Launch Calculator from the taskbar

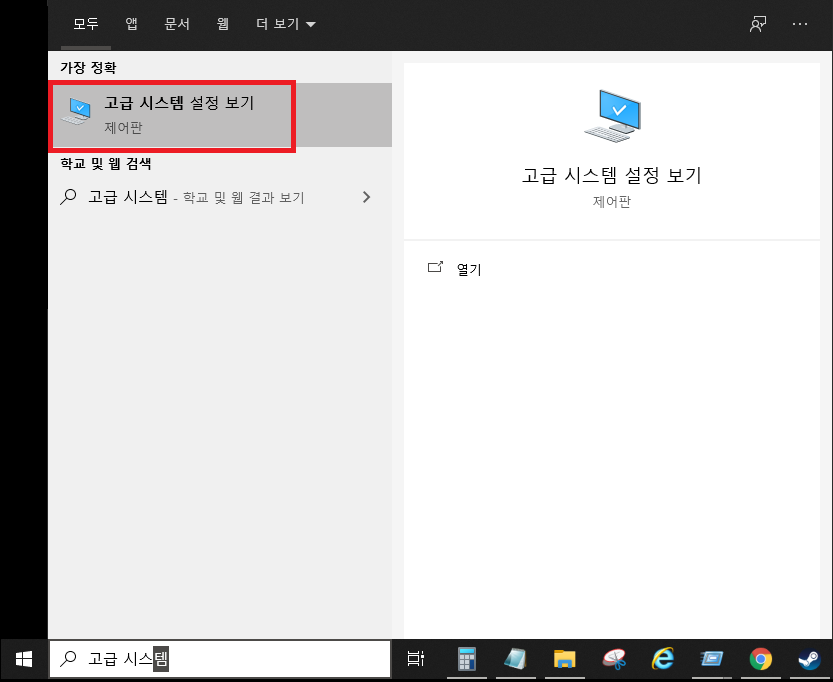[x=466, y=659]
